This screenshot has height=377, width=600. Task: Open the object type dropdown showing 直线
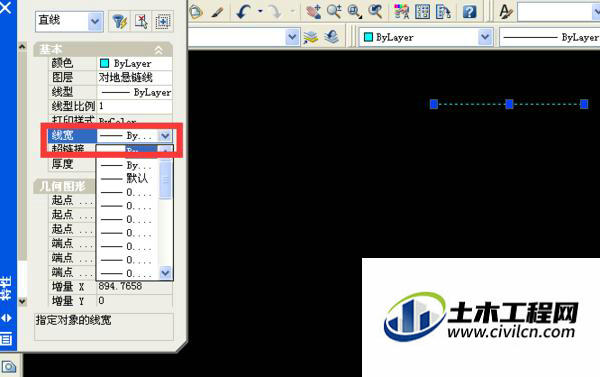[x=95, y=21]
